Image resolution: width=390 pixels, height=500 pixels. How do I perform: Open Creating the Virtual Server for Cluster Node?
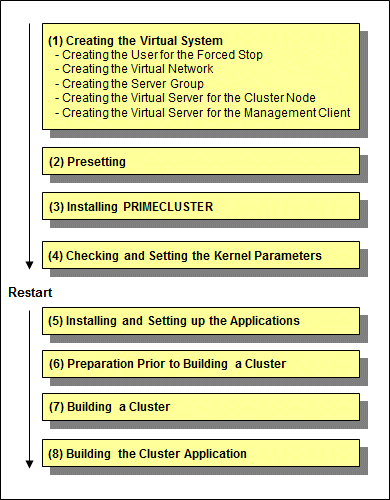[185, 98]
